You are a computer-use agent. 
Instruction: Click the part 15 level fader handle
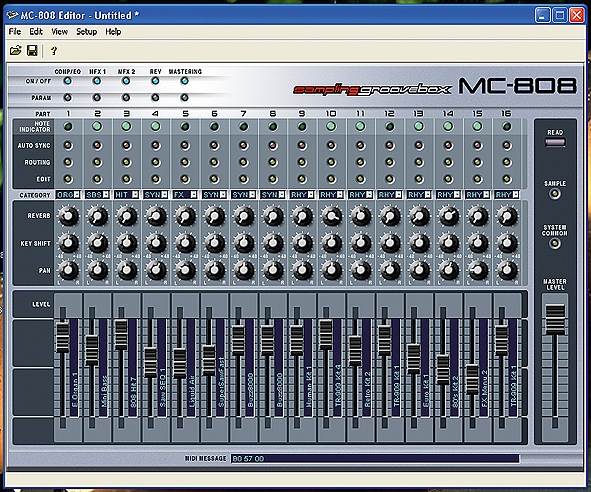[x=472, y=379]
